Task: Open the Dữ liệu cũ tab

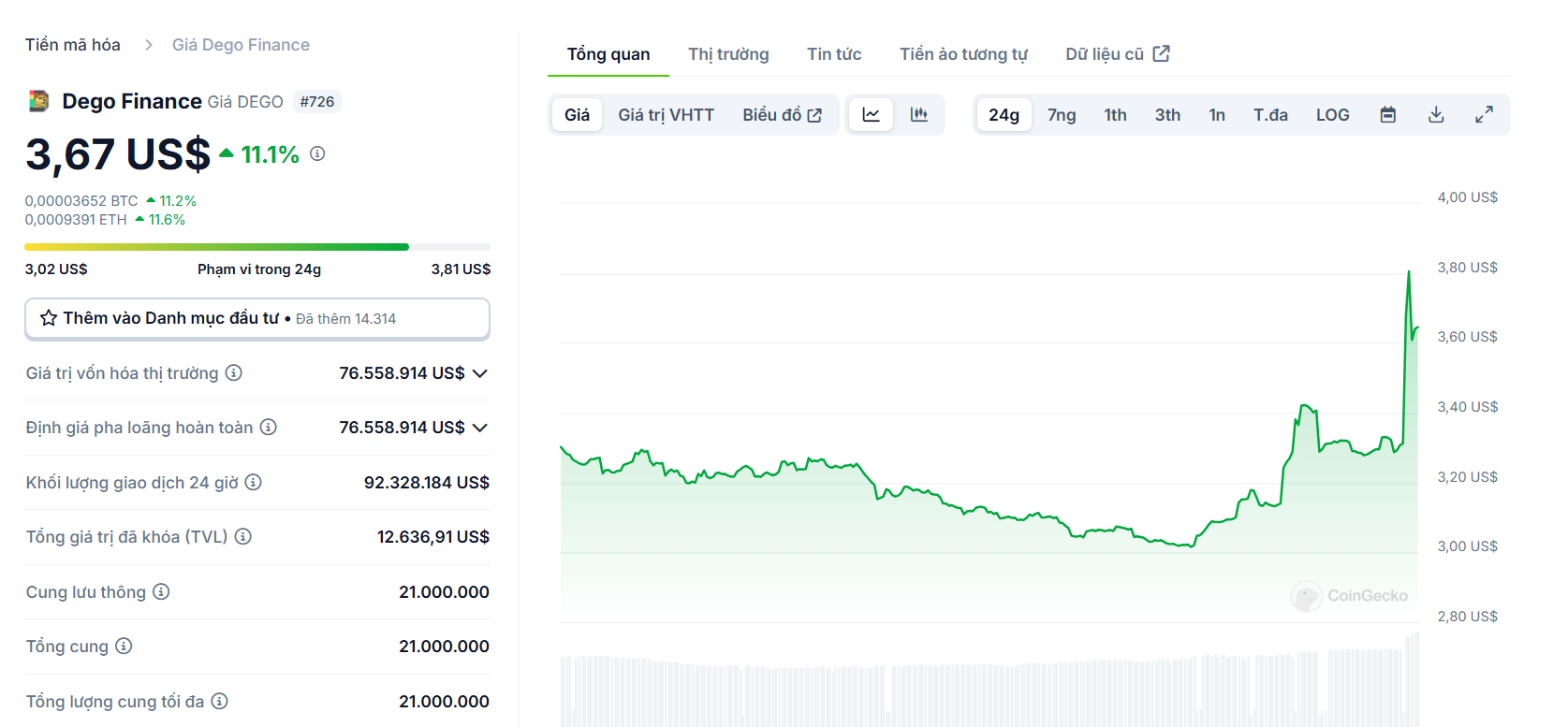Action: [1118, 54]
